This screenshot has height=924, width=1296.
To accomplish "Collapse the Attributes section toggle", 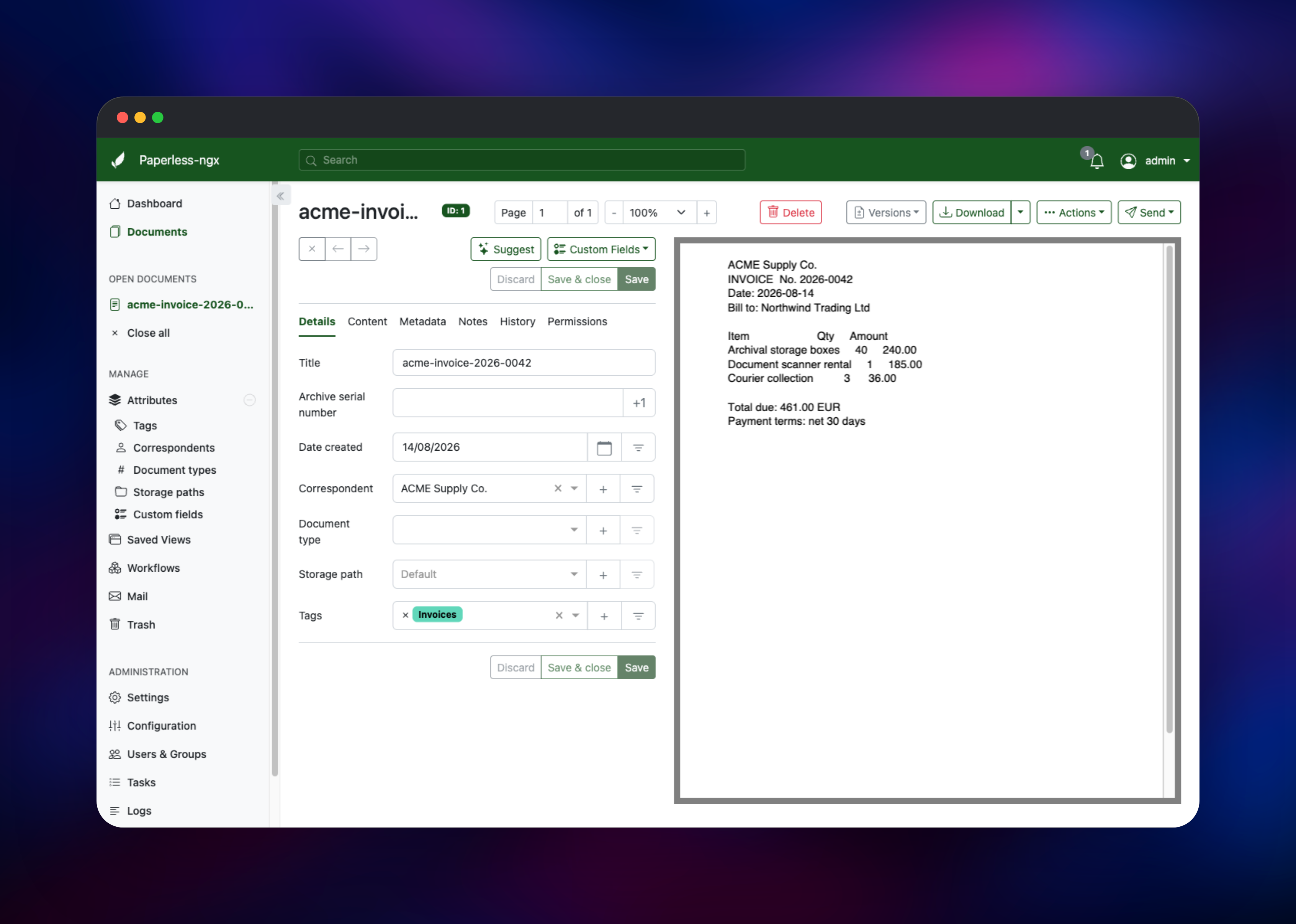I will point(250,401).
